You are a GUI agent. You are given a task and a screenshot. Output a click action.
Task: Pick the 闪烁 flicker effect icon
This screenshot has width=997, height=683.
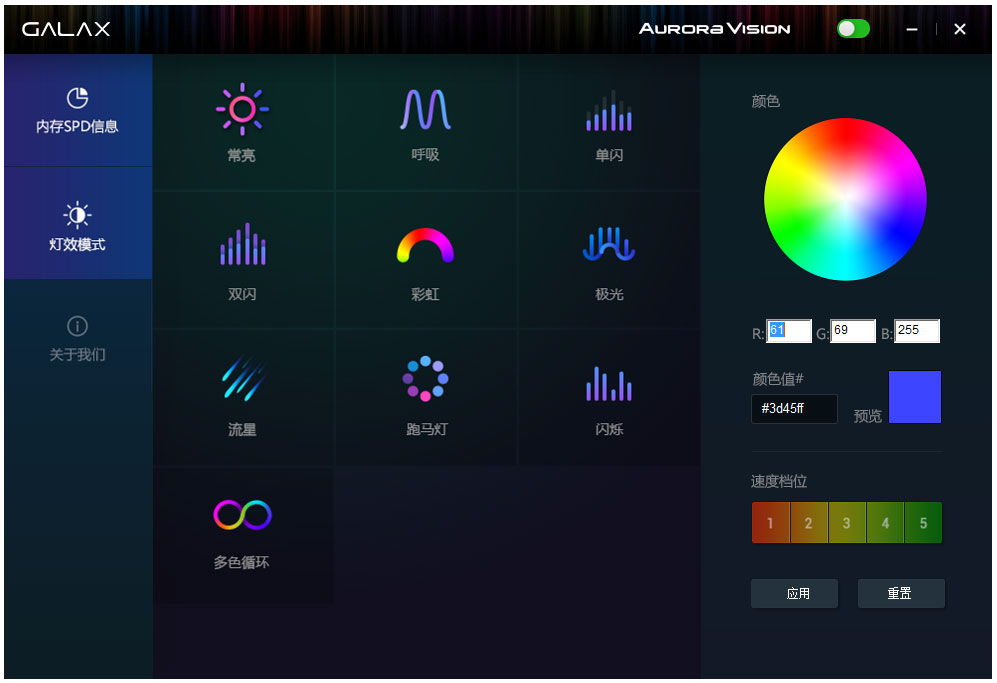click(608, 383)
